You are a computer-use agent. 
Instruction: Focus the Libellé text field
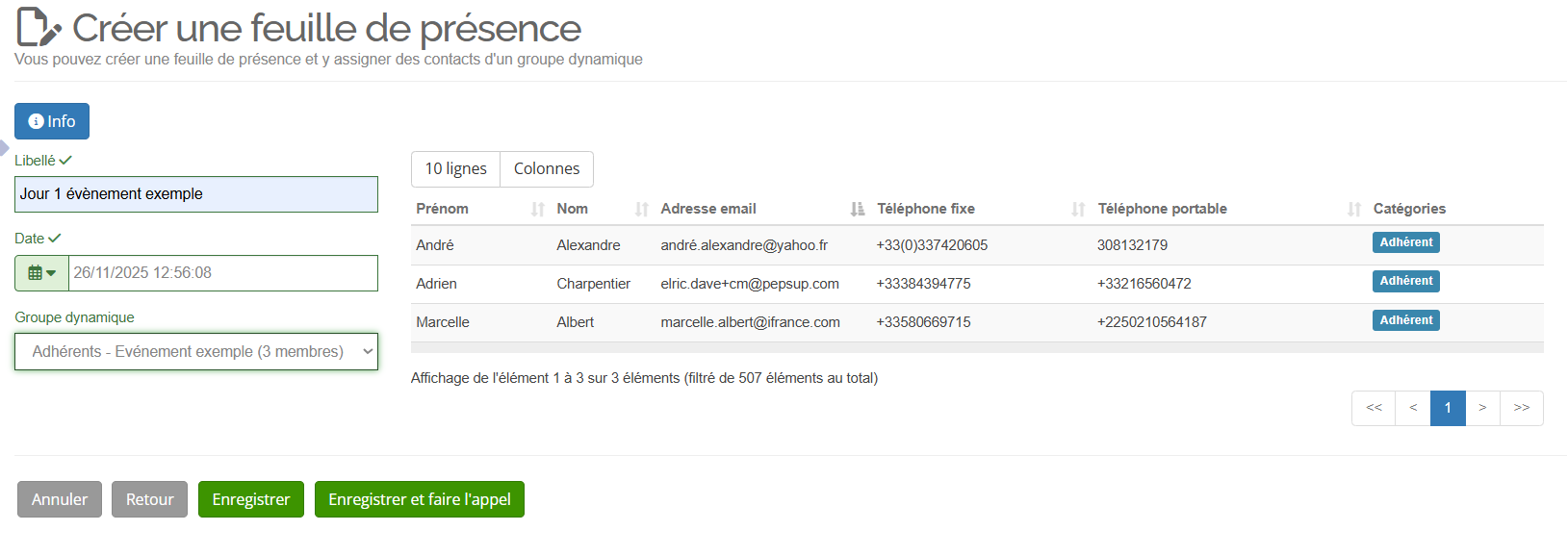click(x=196, y=194)
